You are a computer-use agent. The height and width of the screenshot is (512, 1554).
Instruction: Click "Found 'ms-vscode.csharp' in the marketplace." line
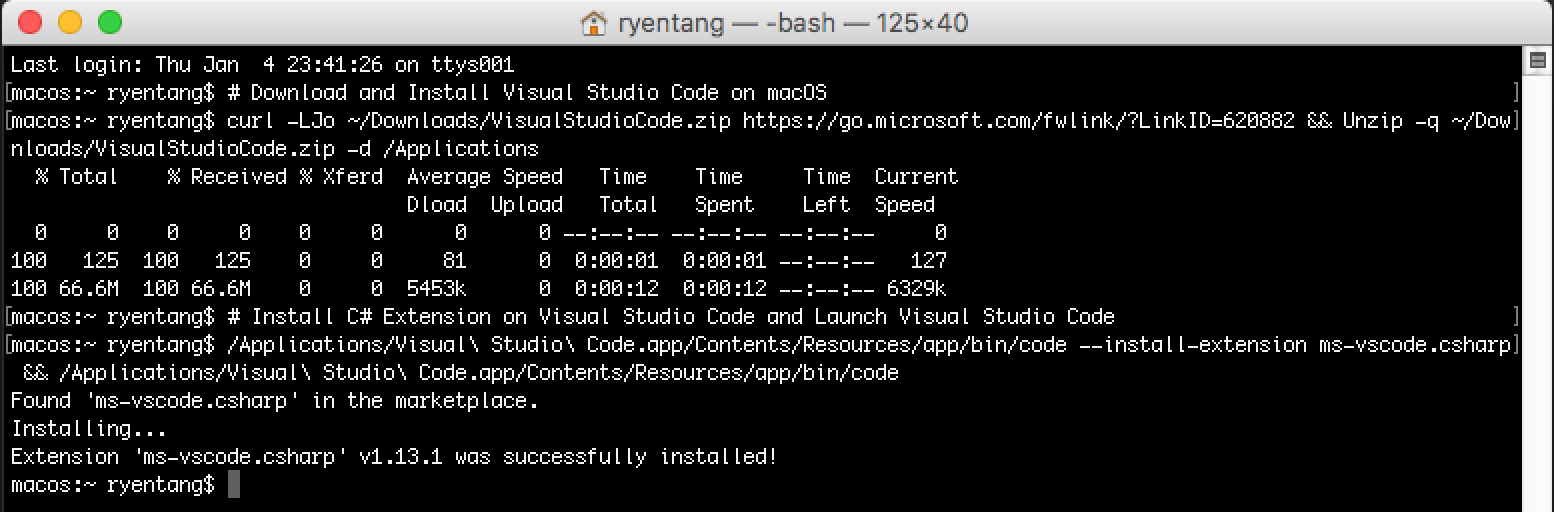tap(274, 401)
